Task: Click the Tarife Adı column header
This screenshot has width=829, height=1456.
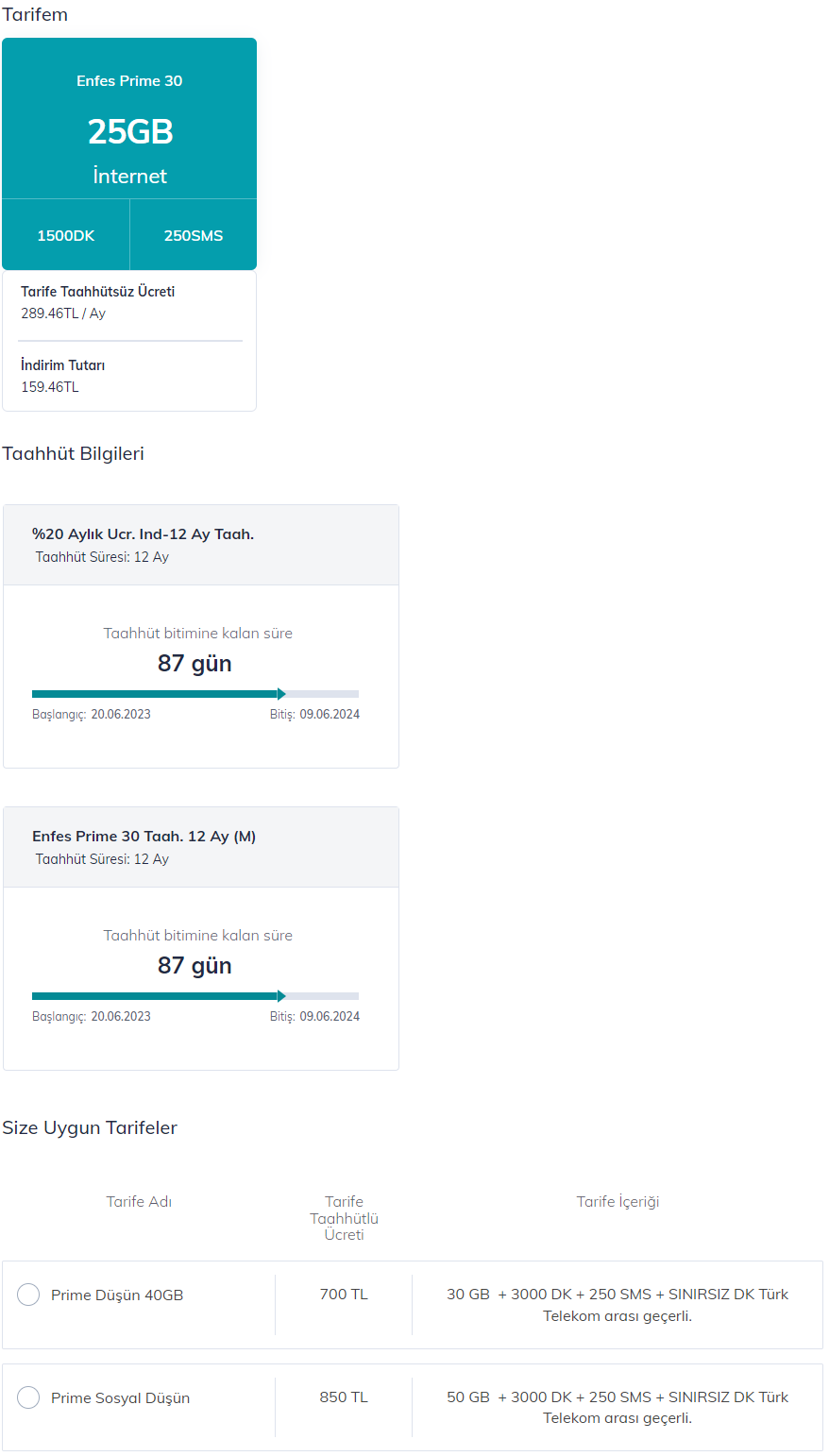Action: [139, 1202]
